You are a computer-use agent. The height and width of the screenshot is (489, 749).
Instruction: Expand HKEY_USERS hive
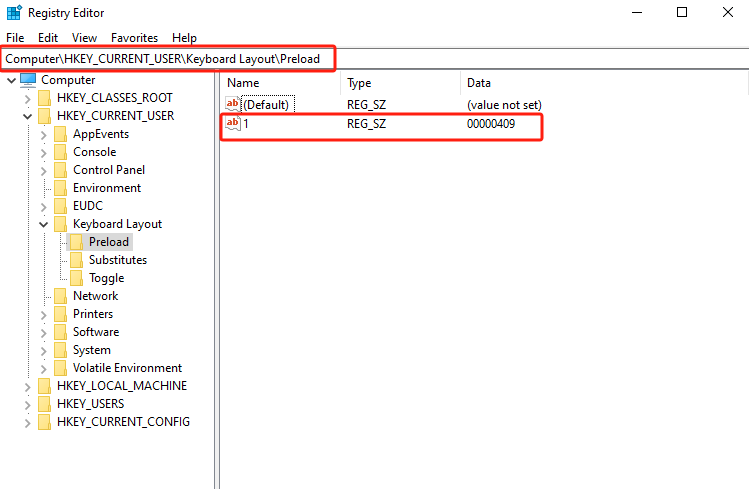coord(28,405)
